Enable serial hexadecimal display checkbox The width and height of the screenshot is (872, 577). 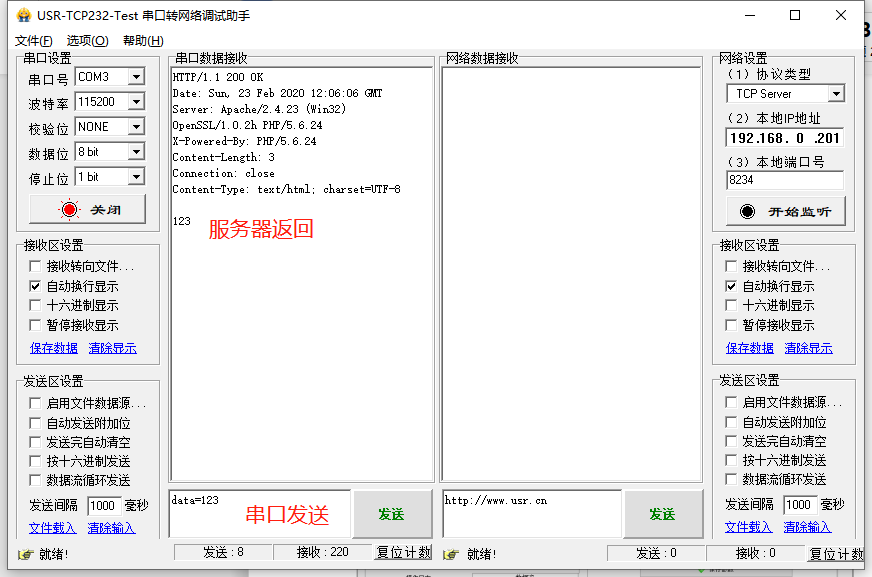point(36,306)
